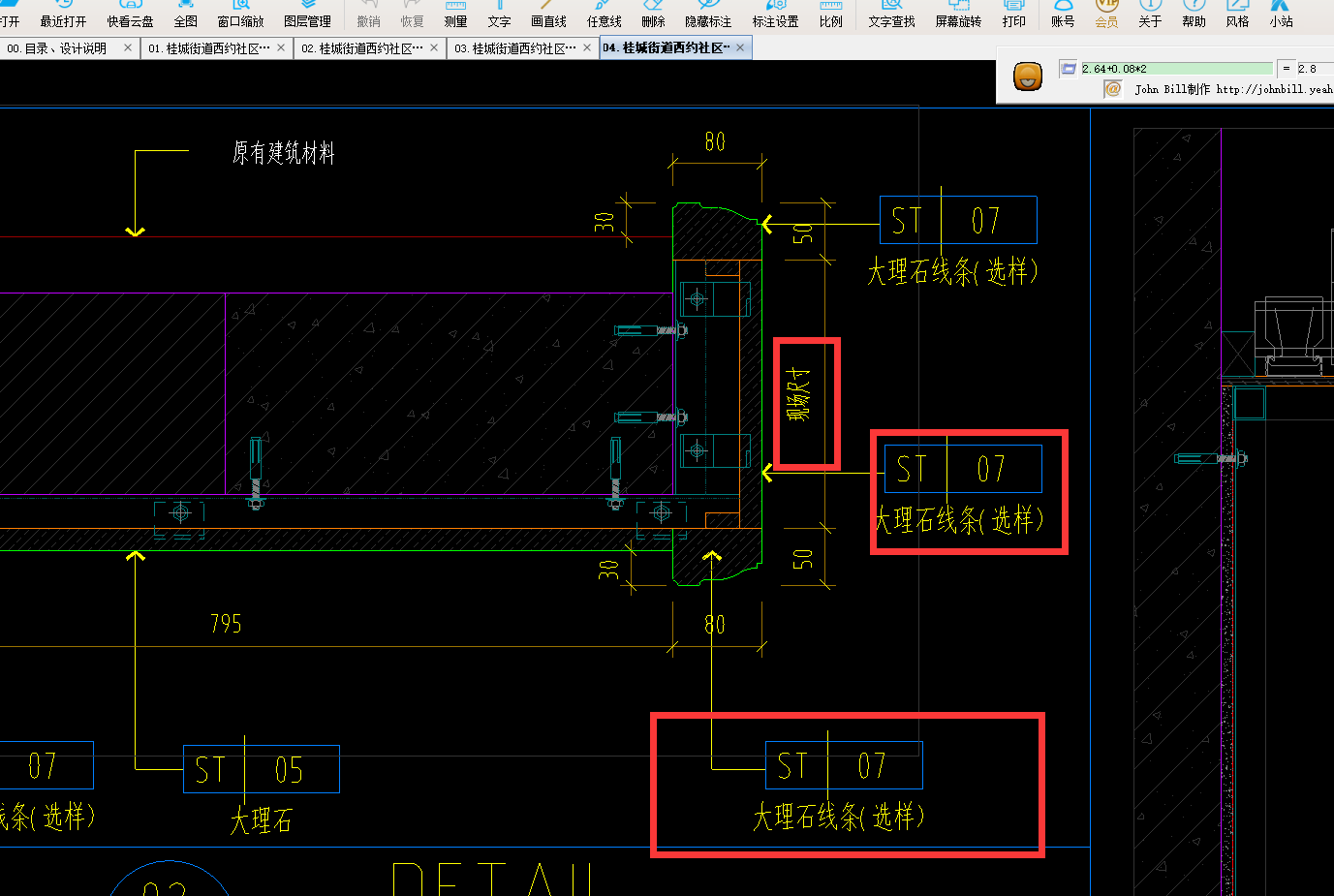Open 快看云盘 cloud drive
The width and height of the screenshot is (1334, 896).
click(x=130, y=15)
